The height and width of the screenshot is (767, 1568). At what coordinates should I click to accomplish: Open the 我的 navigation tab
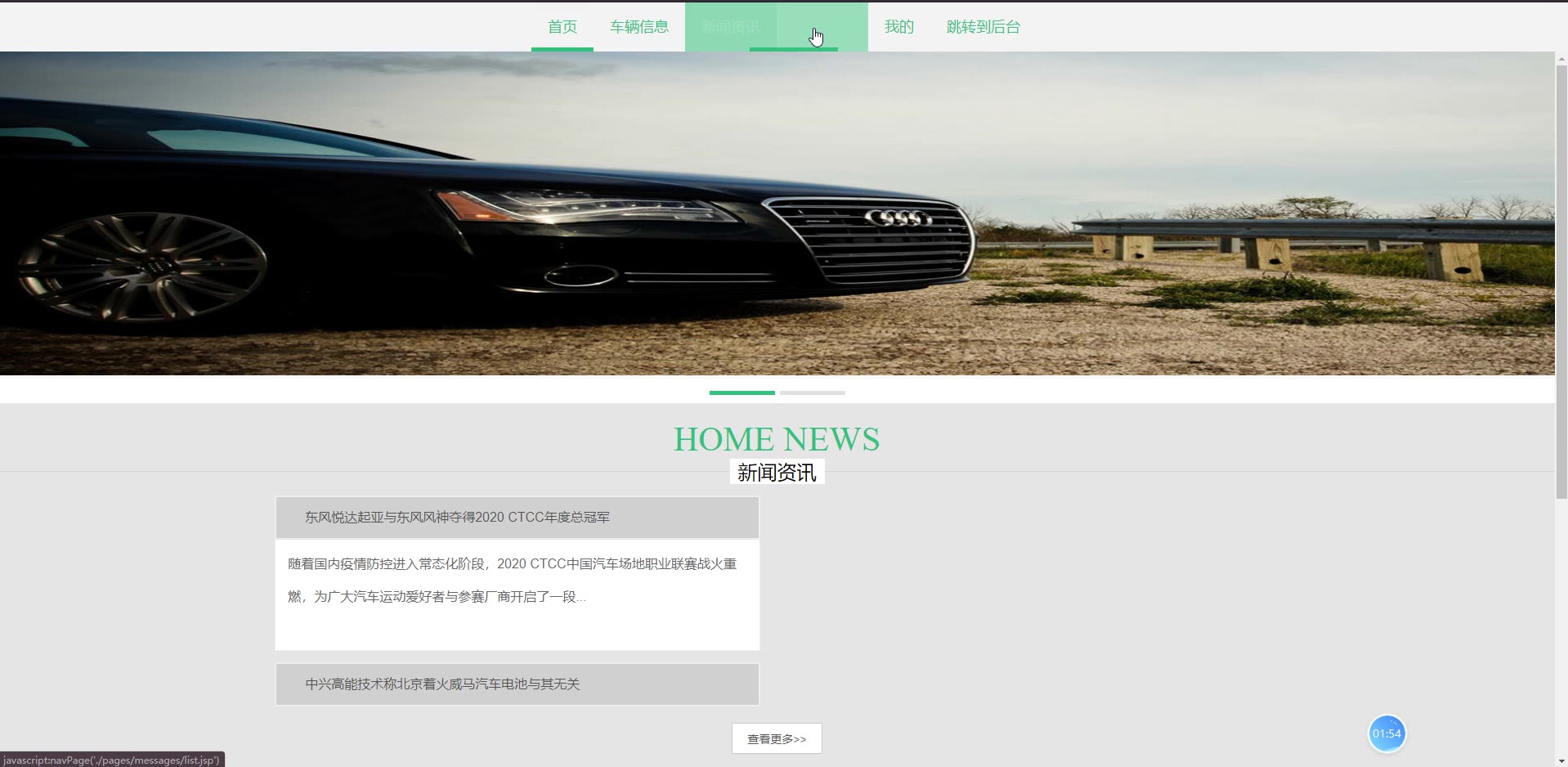click(x=899, y=27)
